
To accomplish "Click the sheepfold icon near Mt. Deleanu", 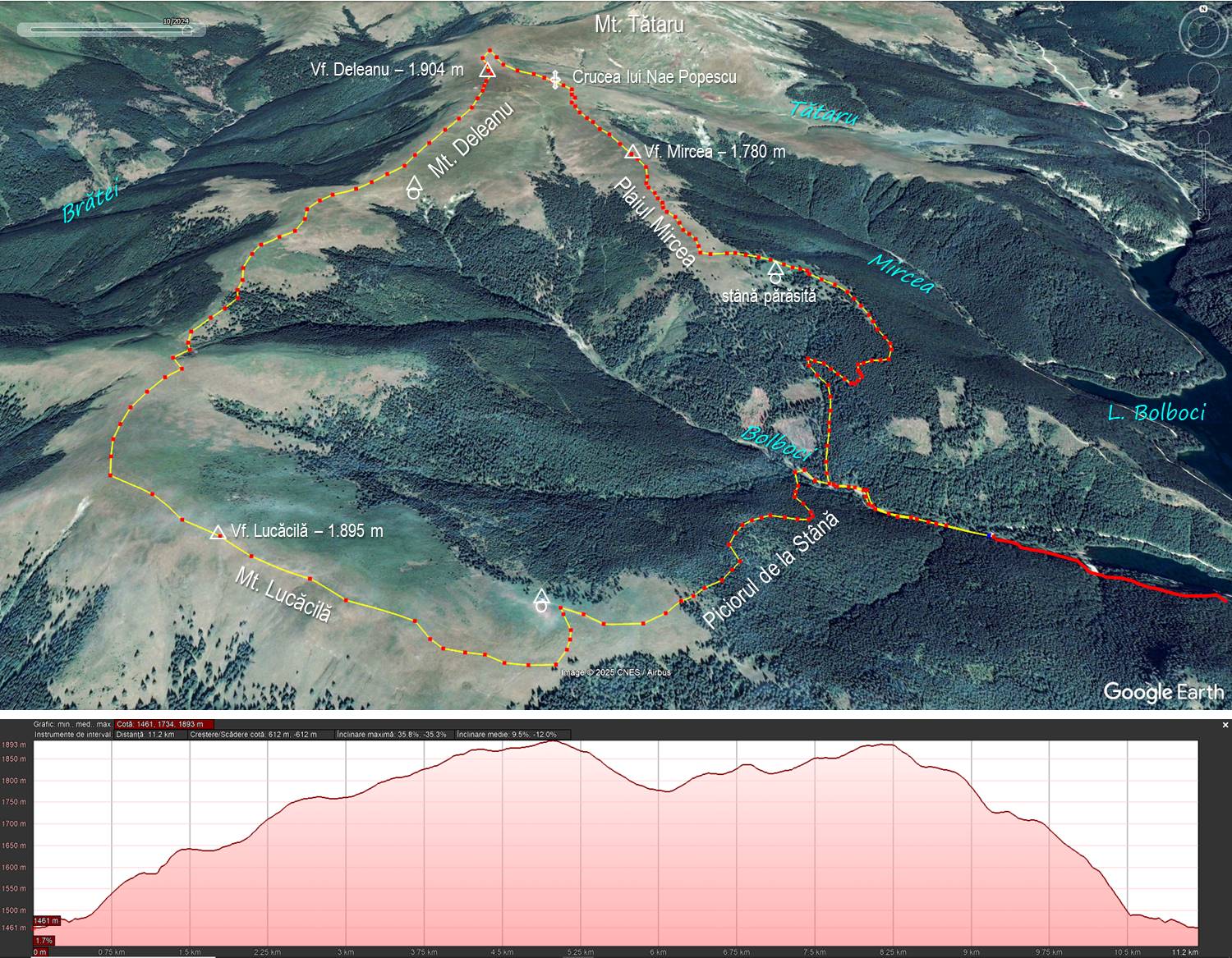I will (x=413, y=188).
